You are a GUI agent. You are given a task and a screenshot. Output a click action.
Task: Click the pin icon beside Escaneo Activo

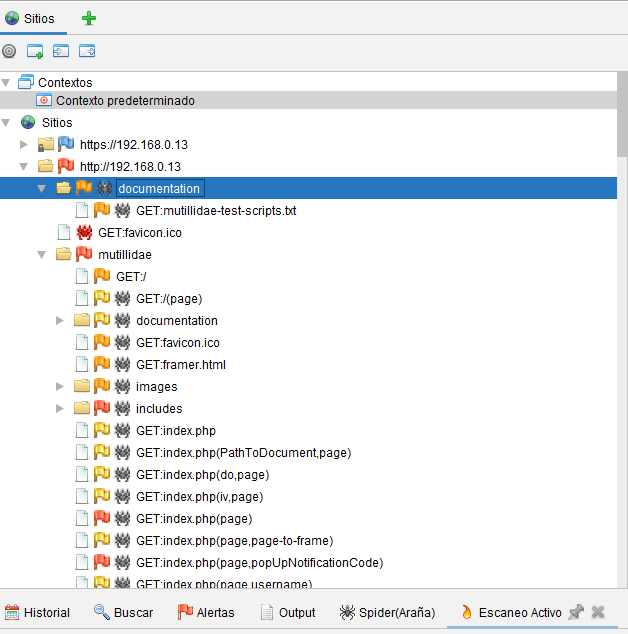pos(576,612)
